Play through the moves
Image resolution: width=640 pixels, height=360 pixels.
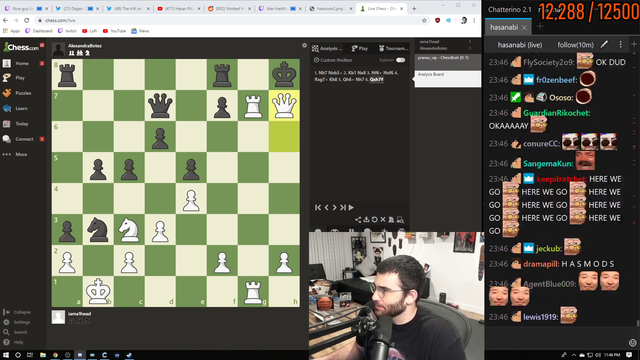pyautogui.click(x=351, y=207)
